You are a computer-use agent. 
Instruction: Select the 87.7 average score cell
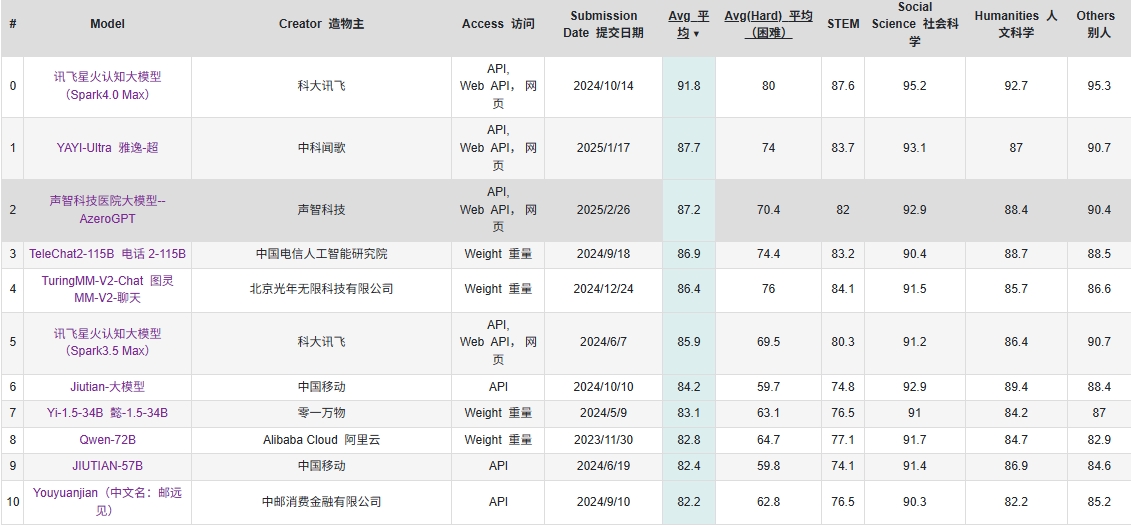[x=689, y=148]
